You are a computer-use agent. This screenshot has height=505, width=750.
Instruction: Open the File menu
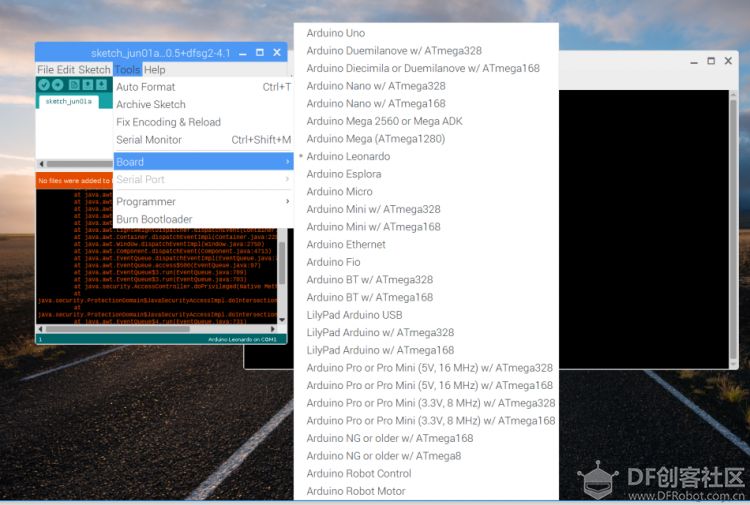click(x=46, y=69)
